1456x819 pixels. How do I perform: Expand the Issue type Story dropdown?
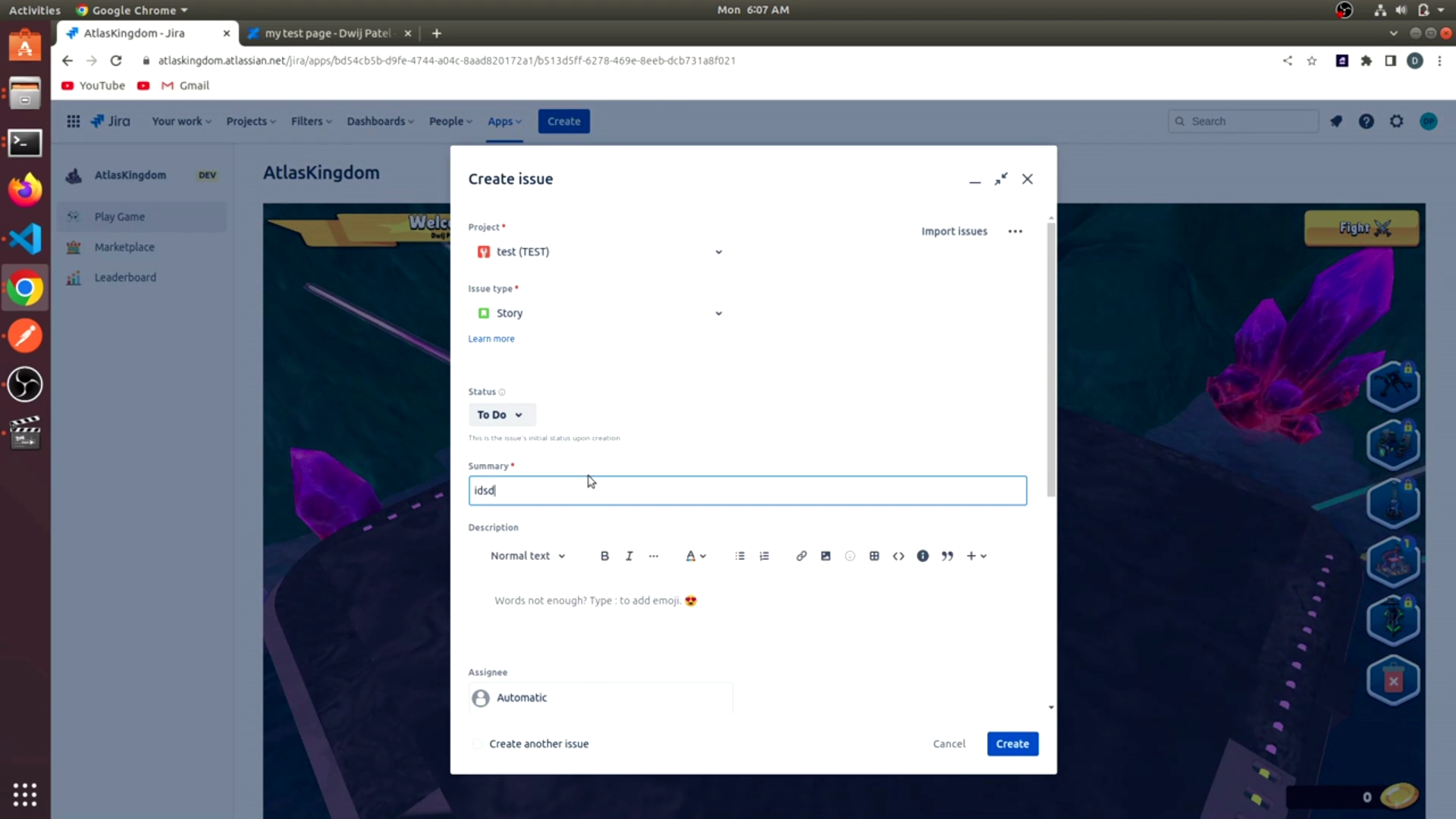(599, 313)
